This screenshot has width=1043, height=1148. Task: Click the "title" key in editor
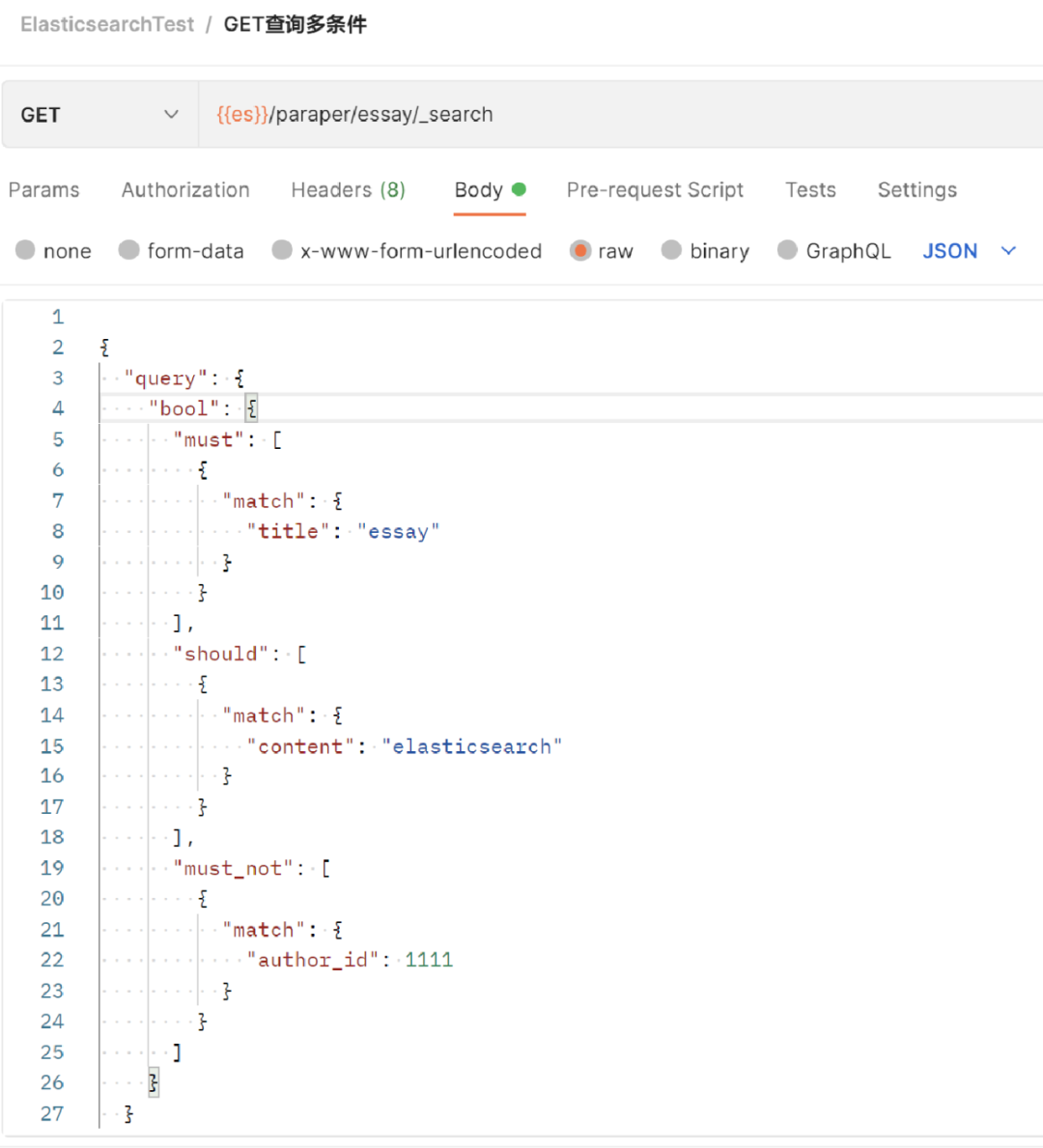point(289,532)
